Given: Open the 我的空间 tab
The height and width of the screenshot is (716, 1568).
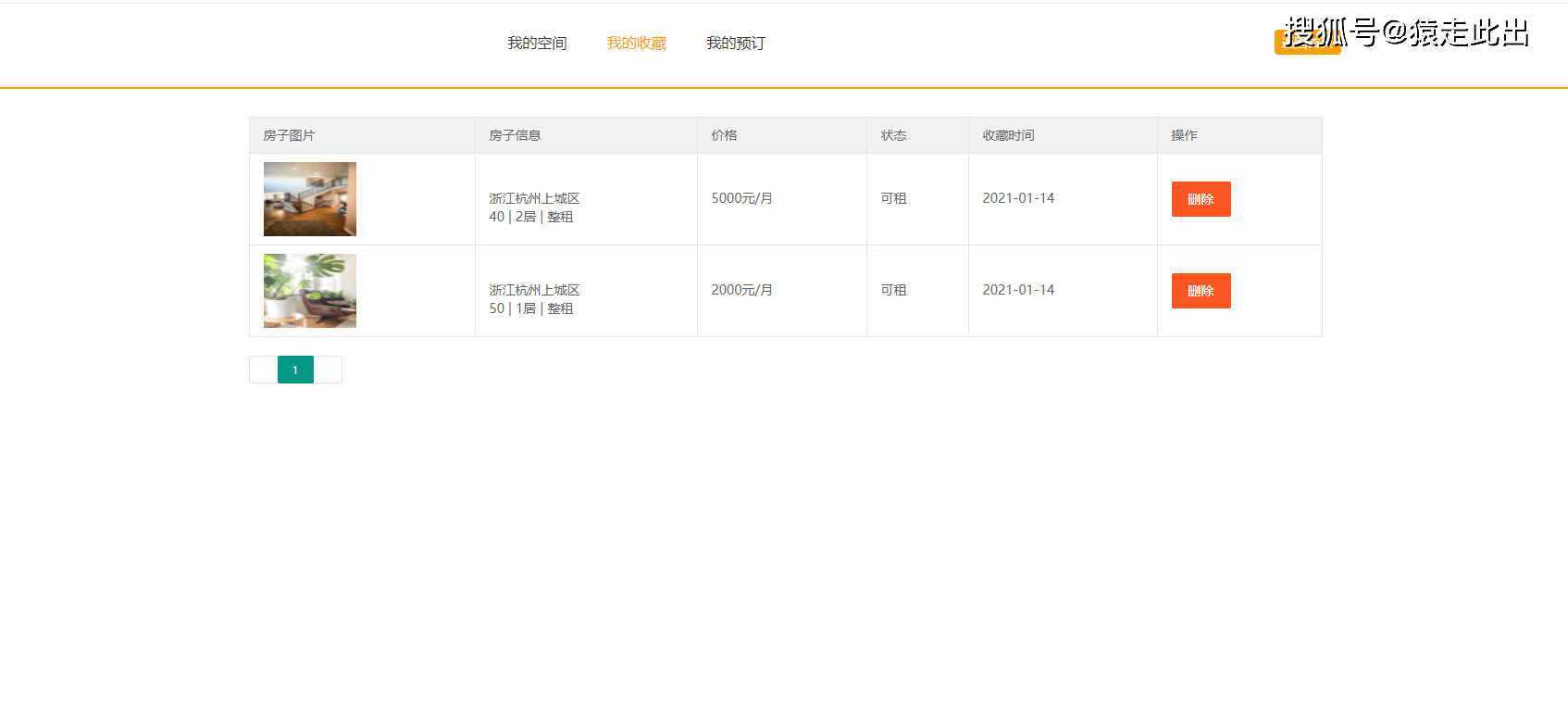Looking at the screenshot, I should tap(537, 44).
